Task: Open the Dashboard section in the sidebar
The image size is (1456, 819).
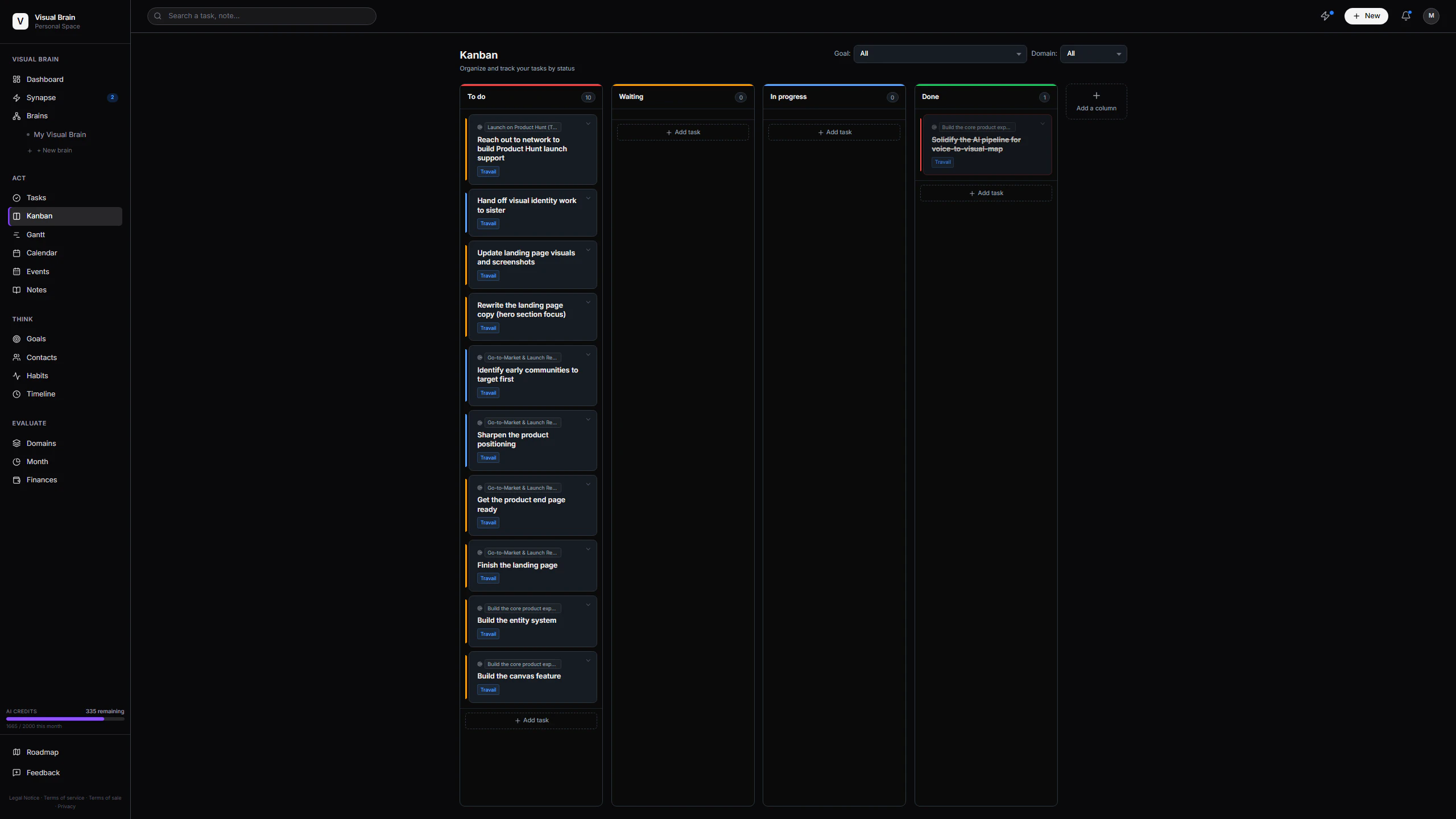Action: tap(45, 79)
